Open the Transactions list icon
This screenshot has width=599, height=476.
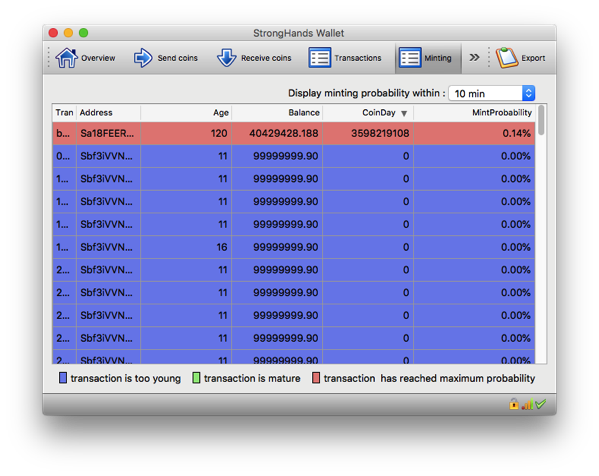[x=320, y=58]
